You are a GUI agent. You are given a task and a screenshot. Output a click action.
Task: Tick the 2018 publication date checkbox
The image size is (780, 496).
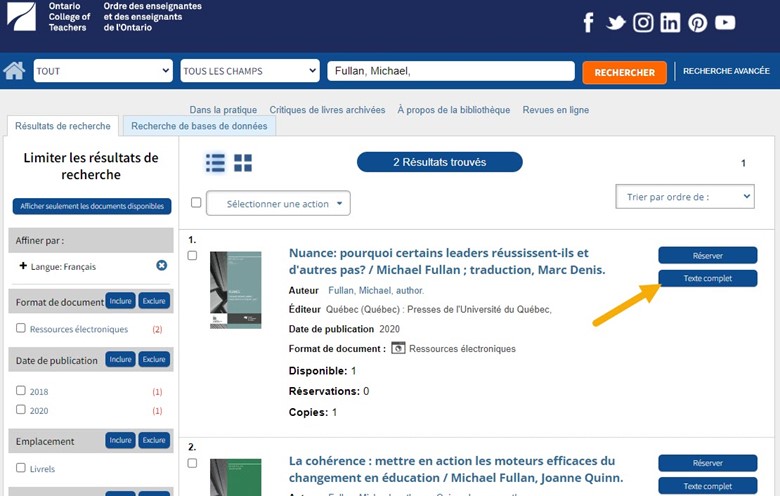pos(20,390)
